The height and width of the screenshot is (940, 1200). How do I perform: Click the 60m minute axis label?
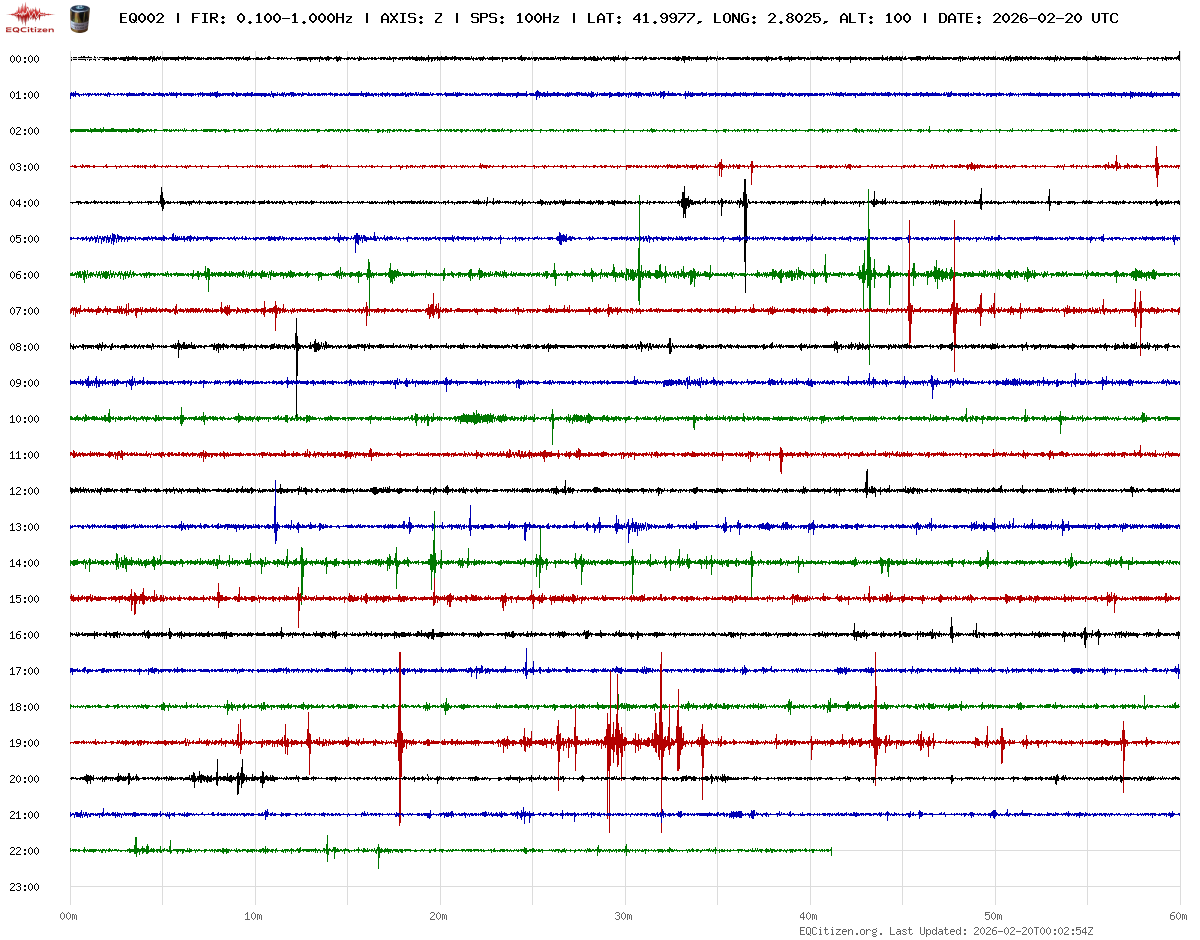pyautogui.click(x=1178, y=916)
